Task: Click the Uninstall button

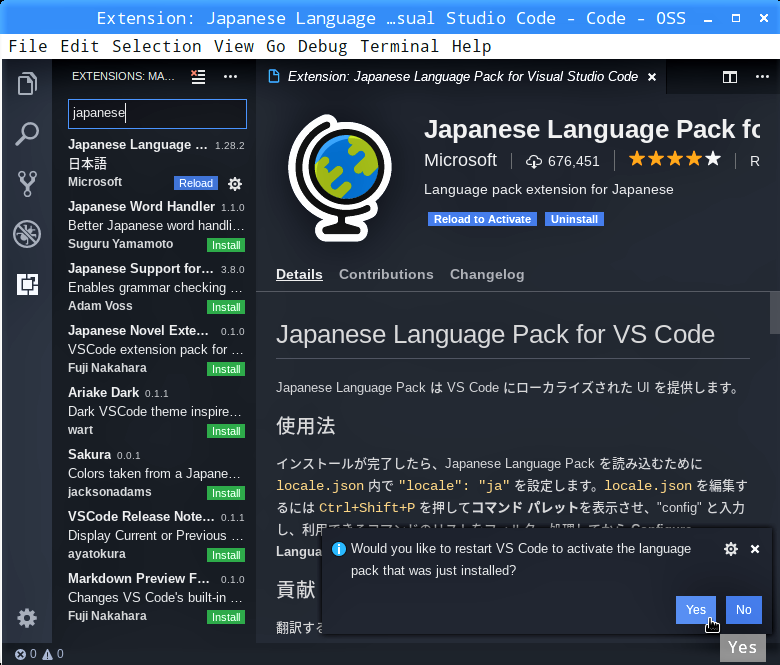Action: pyautogui.click(x=574, y=219)
